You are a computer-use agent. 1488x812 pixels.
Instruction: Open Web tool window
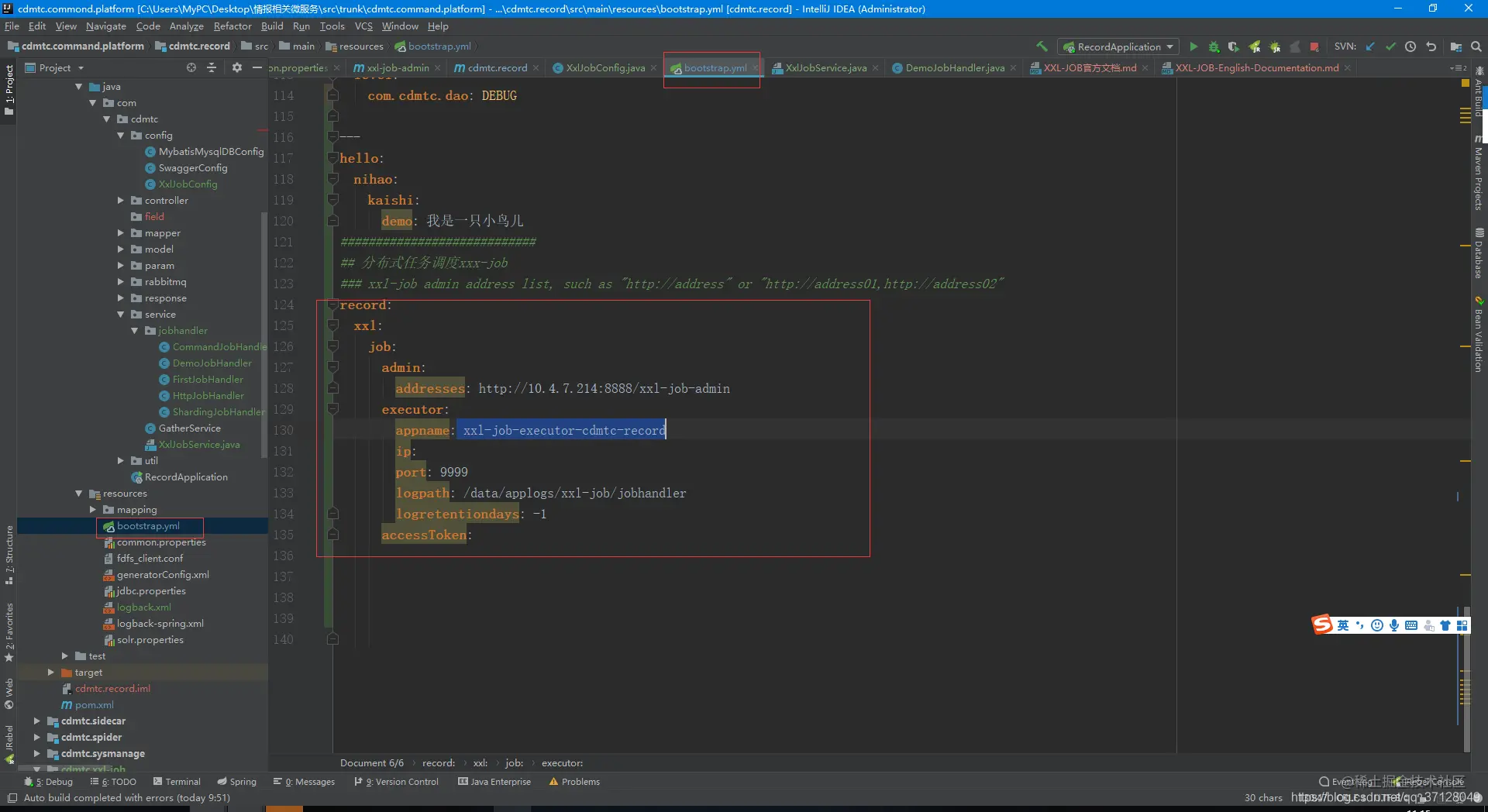click(x=9, y=693)
